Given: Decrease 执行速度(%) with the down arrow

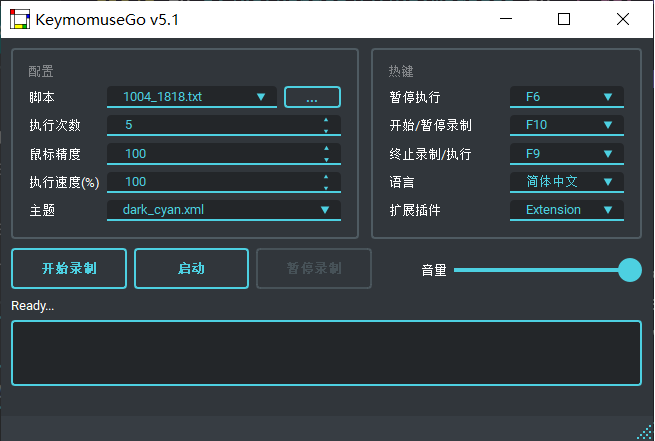Looking at the screenshot, I should tap(326, 188).
